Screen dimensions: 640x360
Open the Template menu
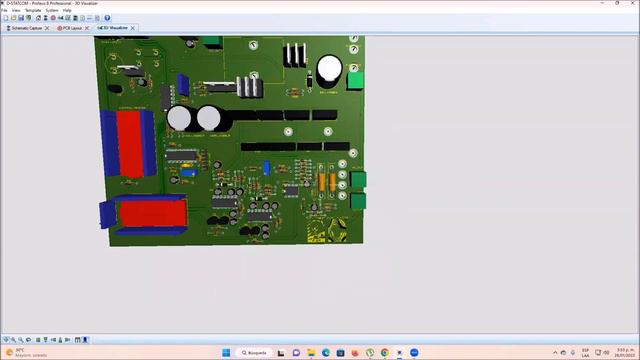[33, 10]
